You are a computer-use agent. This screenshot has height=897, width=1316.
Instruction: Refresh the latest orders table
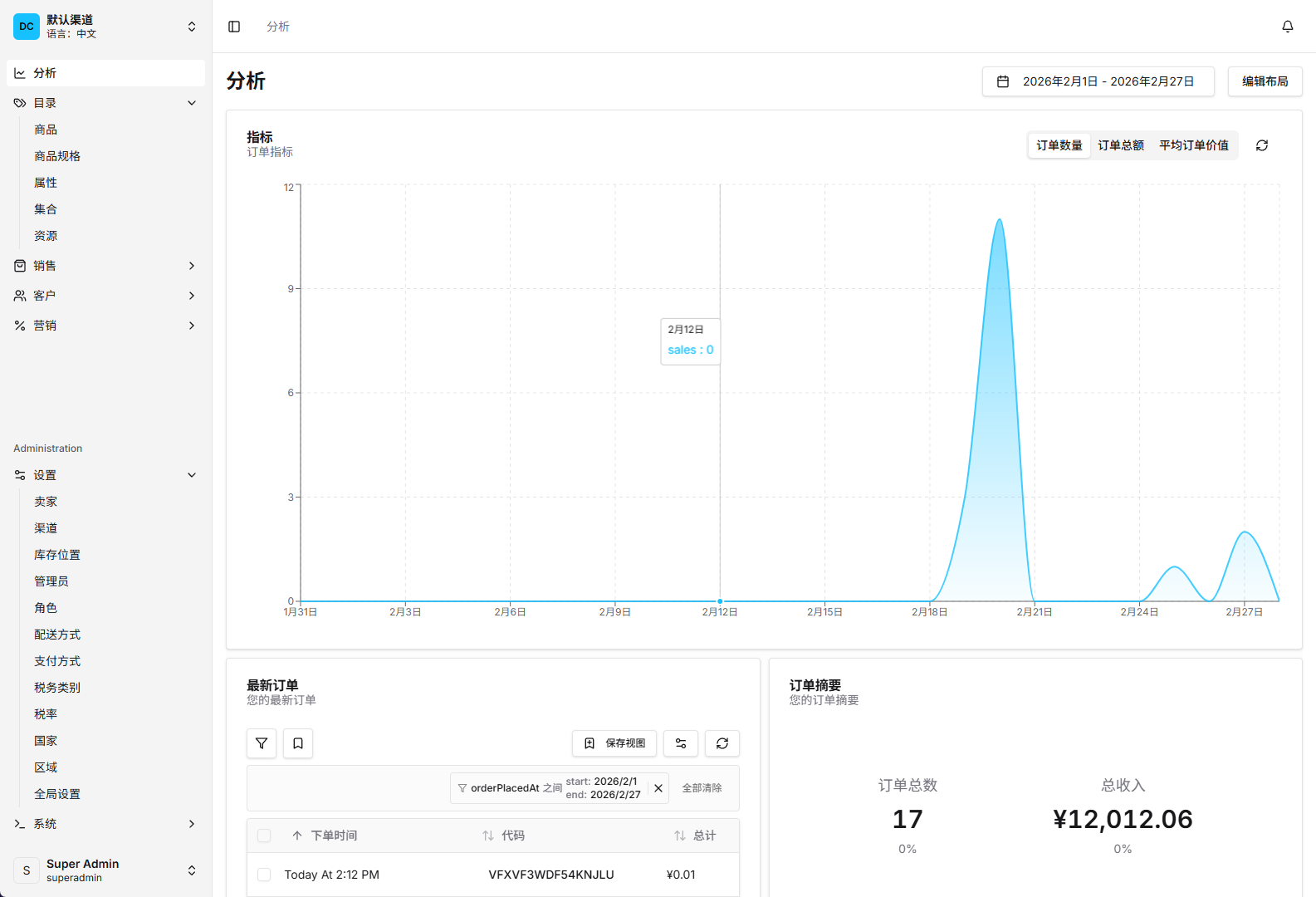(722, 743)
